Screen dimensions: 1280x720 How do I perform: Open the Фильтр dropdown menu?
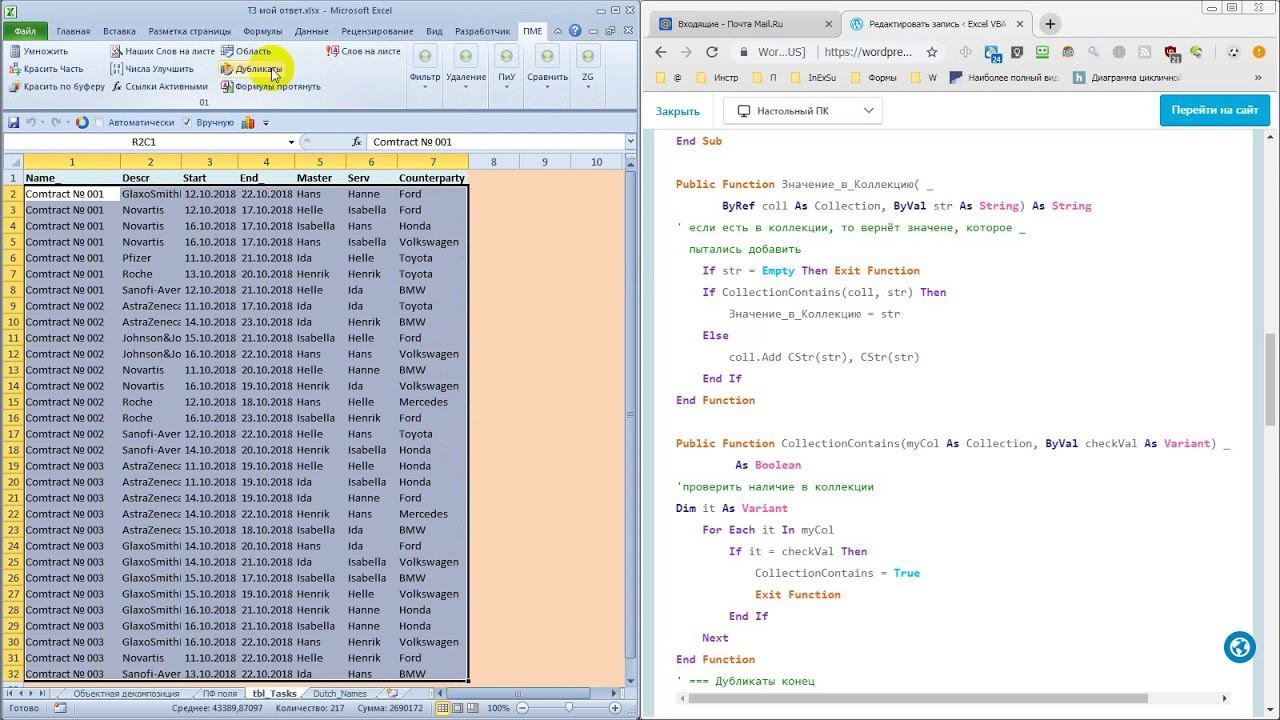[425, 77]
